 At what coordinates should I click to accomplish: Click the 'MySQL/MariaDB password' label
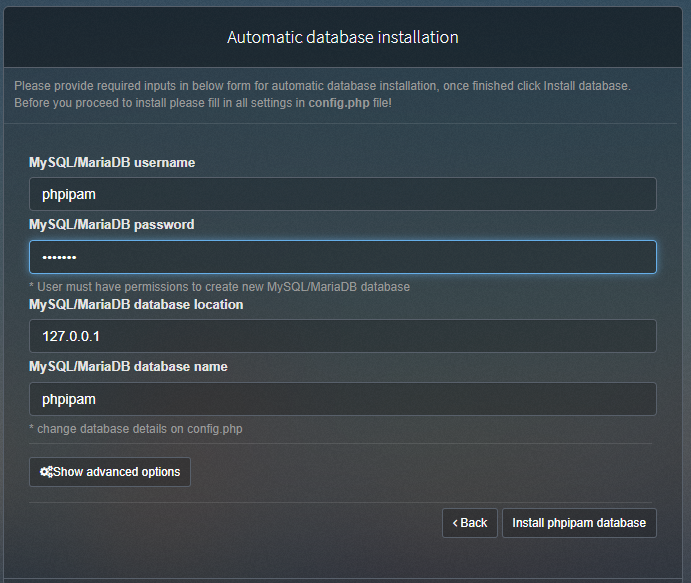coord(111,225)
